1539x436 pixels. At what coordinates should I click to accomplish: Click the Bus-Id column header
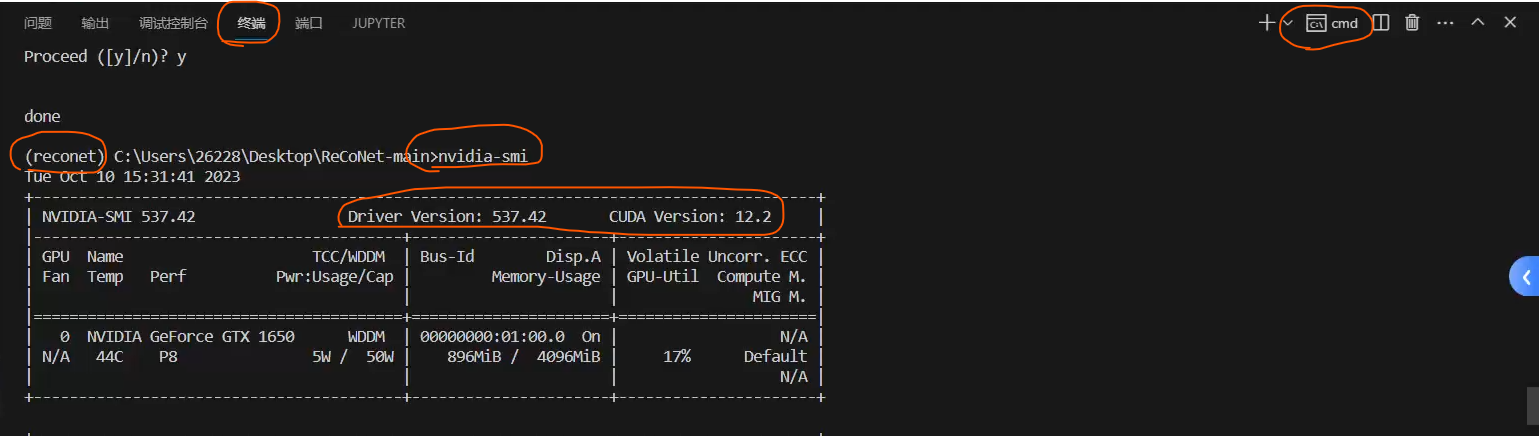point(447,256)
